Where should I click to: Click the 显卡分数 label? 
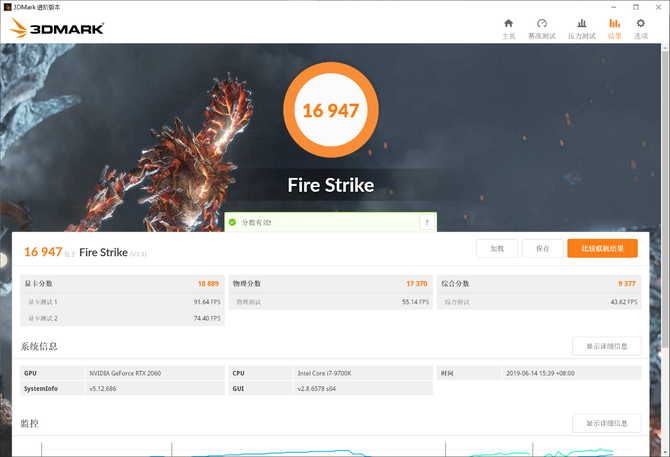coord(38,284)
